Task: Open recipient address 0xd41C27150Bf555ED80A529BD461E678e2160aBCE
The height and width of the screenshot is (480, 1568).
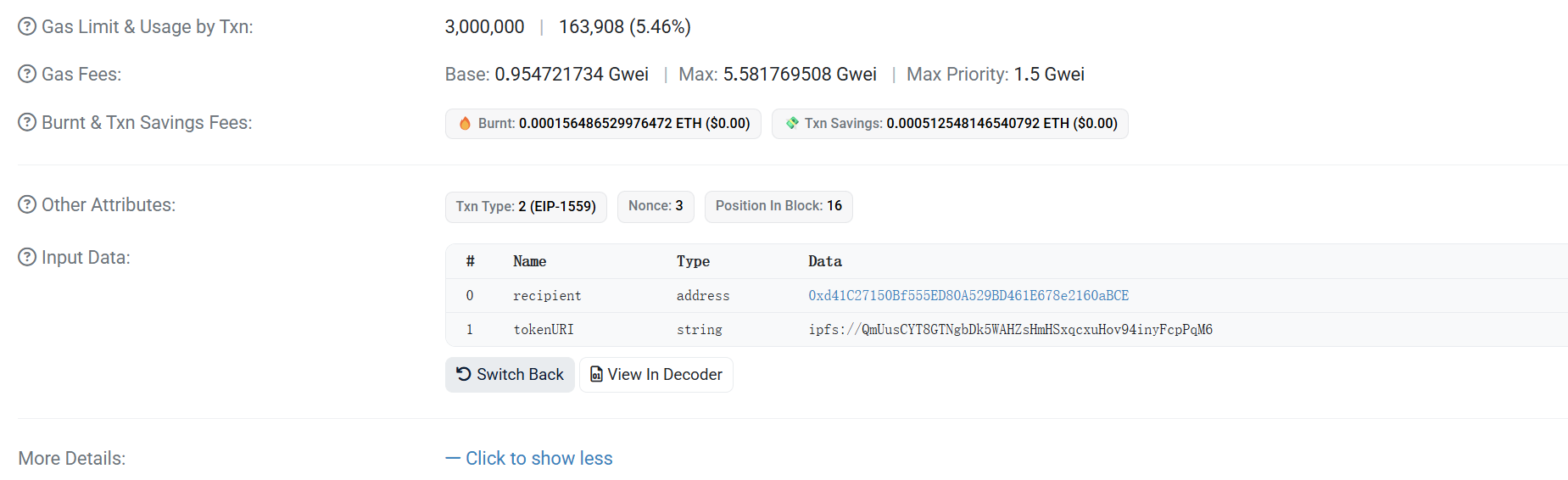Action: tap(968, 295)
